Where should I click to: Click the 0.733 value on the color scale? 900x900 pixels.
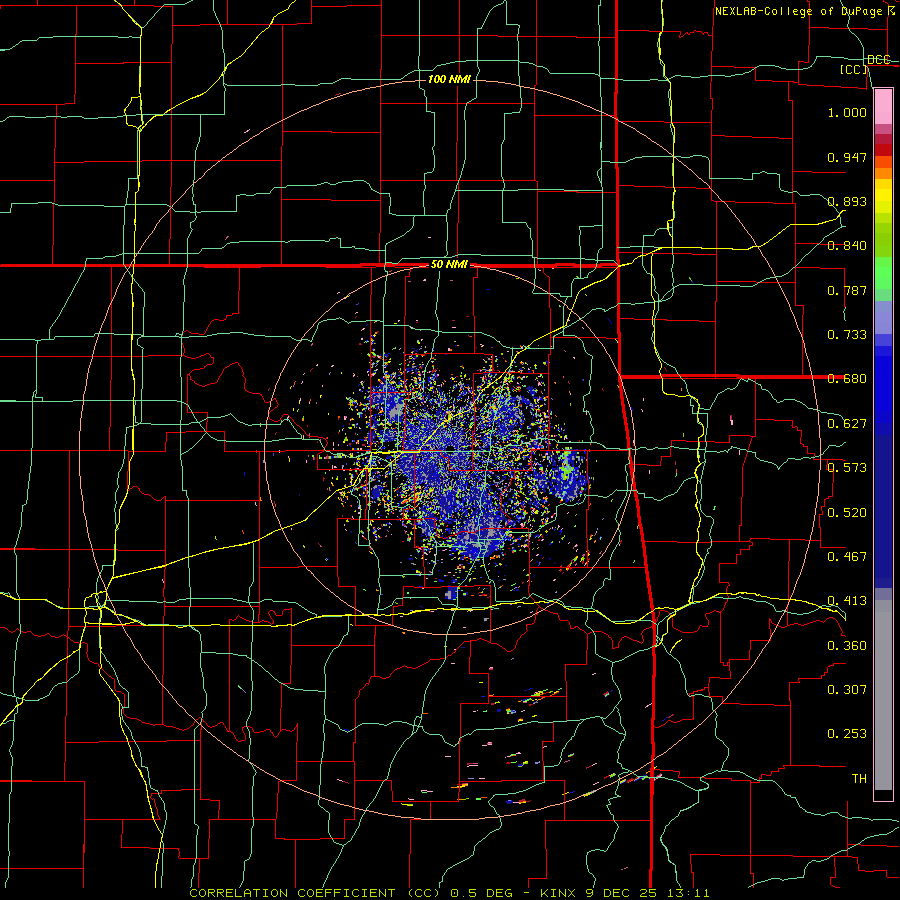pyautogui.click(x=847, y=335)
